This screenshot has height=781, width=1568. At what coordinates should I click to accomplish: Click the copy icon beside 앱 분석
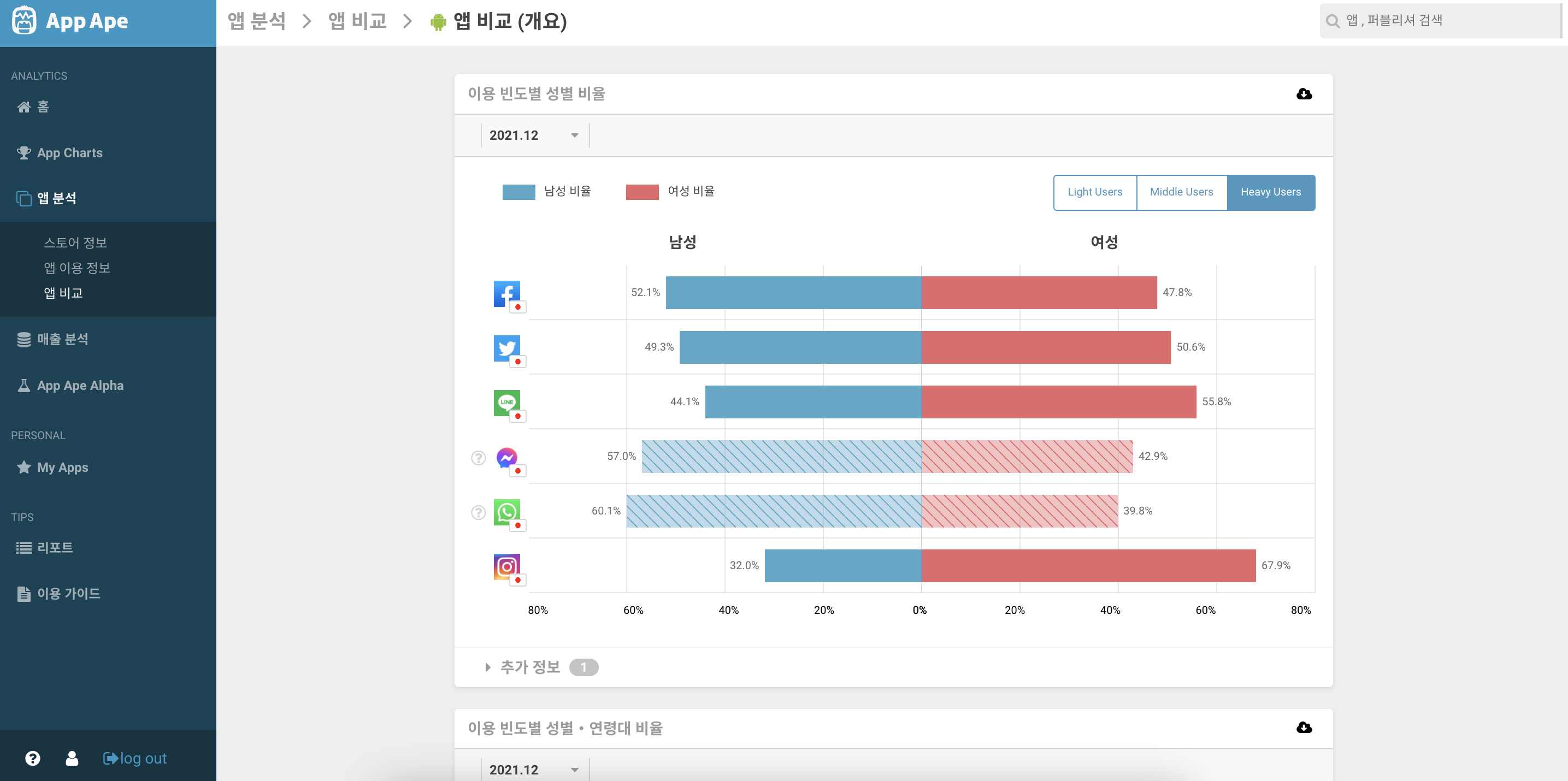(x=23, y=198)
